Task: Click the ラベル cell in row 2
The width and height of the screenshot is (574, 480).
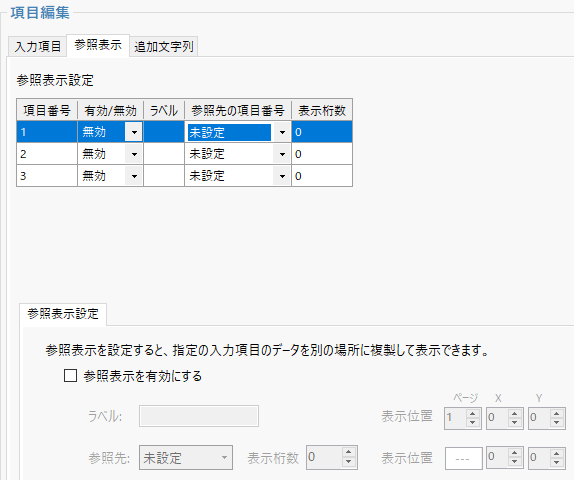Action: (x=164, y=154)
